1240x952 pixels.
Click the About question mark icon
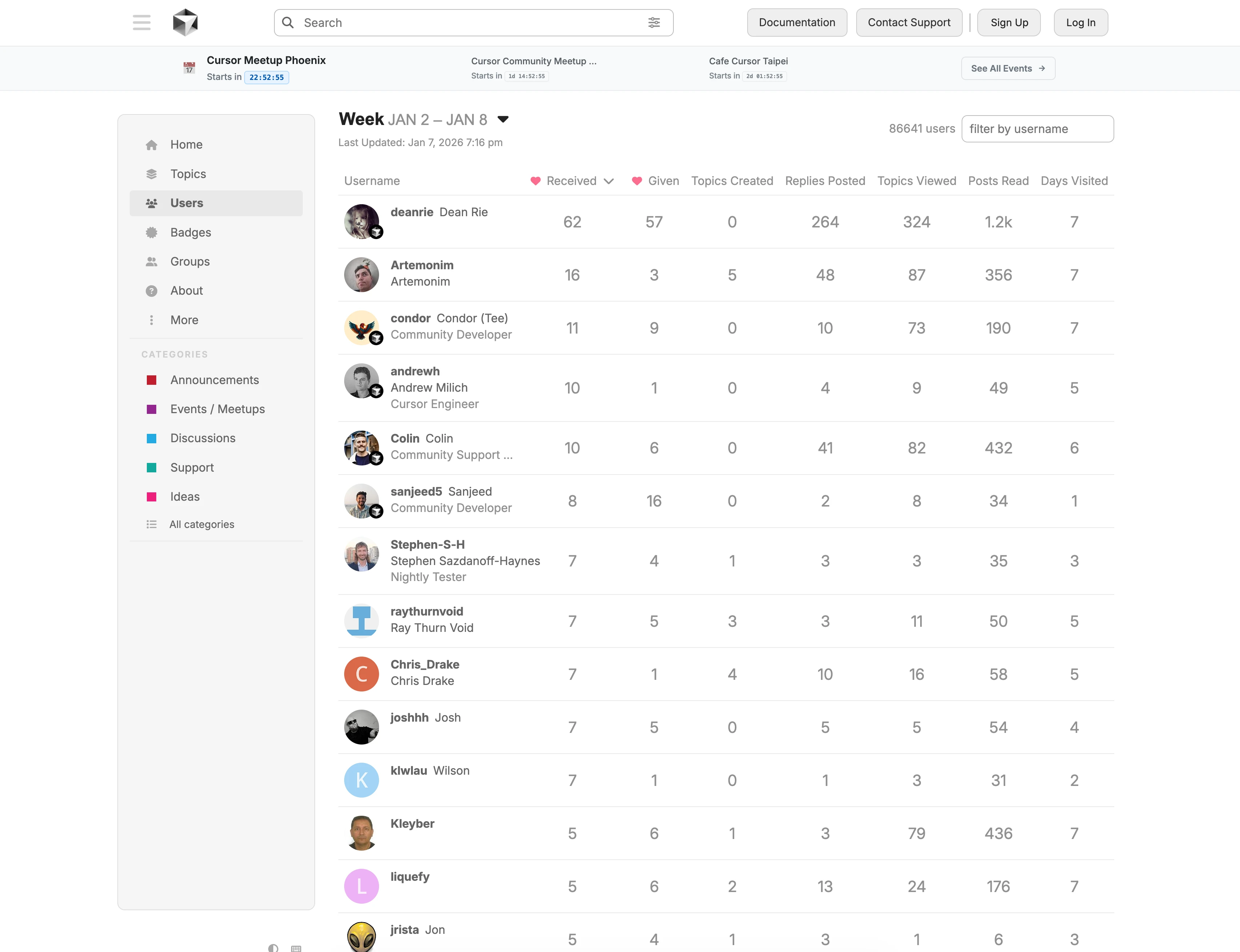[x=151, y=291]
